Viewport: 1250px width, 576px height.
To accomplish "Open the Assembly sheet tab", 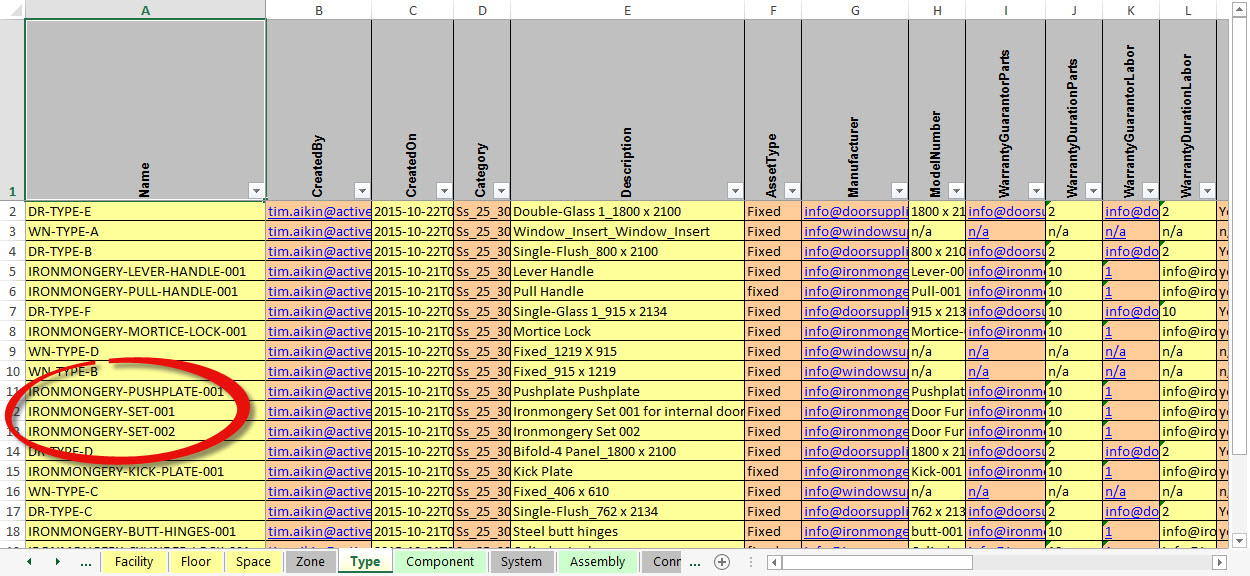I will point(597,562).
